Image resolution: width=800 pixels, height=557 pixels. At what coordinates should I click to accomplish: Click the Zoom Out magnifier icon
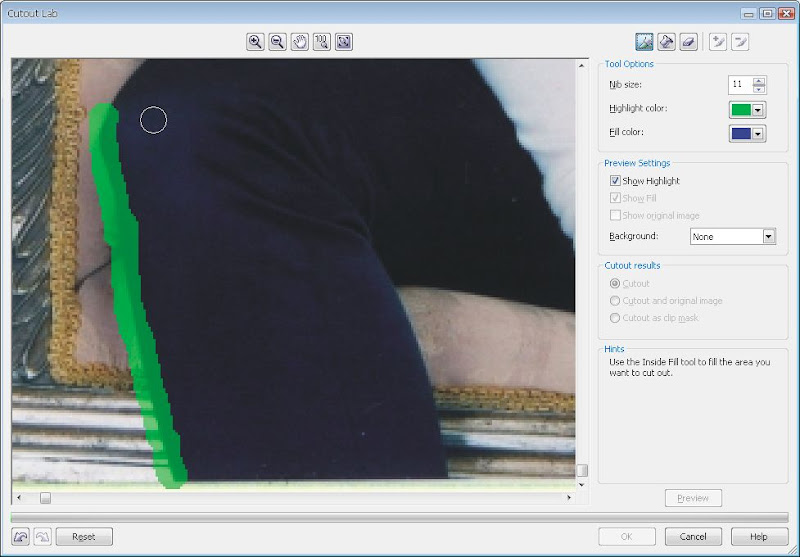[x=278, y=42]
